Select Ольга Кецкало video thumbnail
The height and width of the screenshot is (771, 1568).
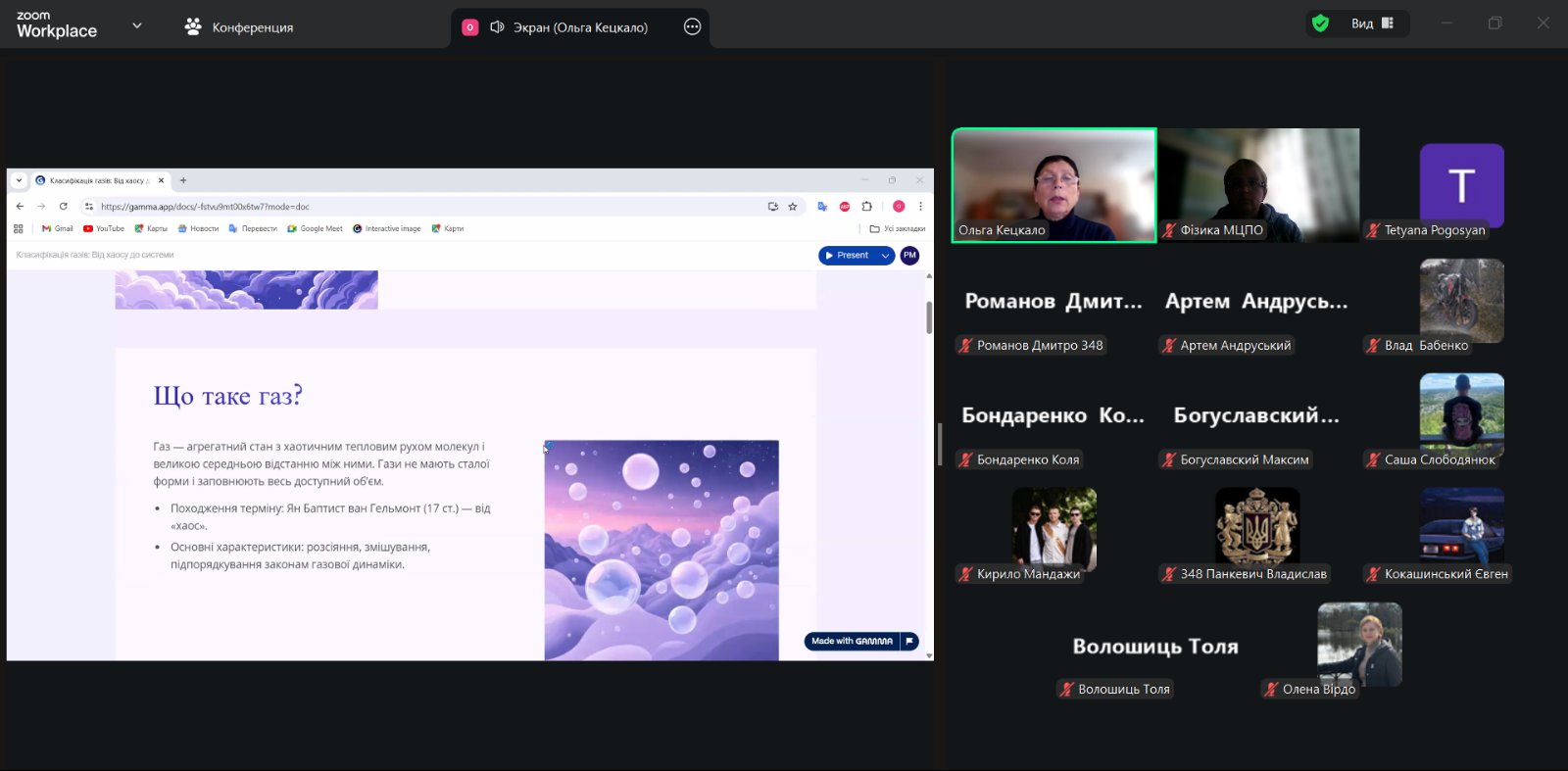pos(1053,184)
